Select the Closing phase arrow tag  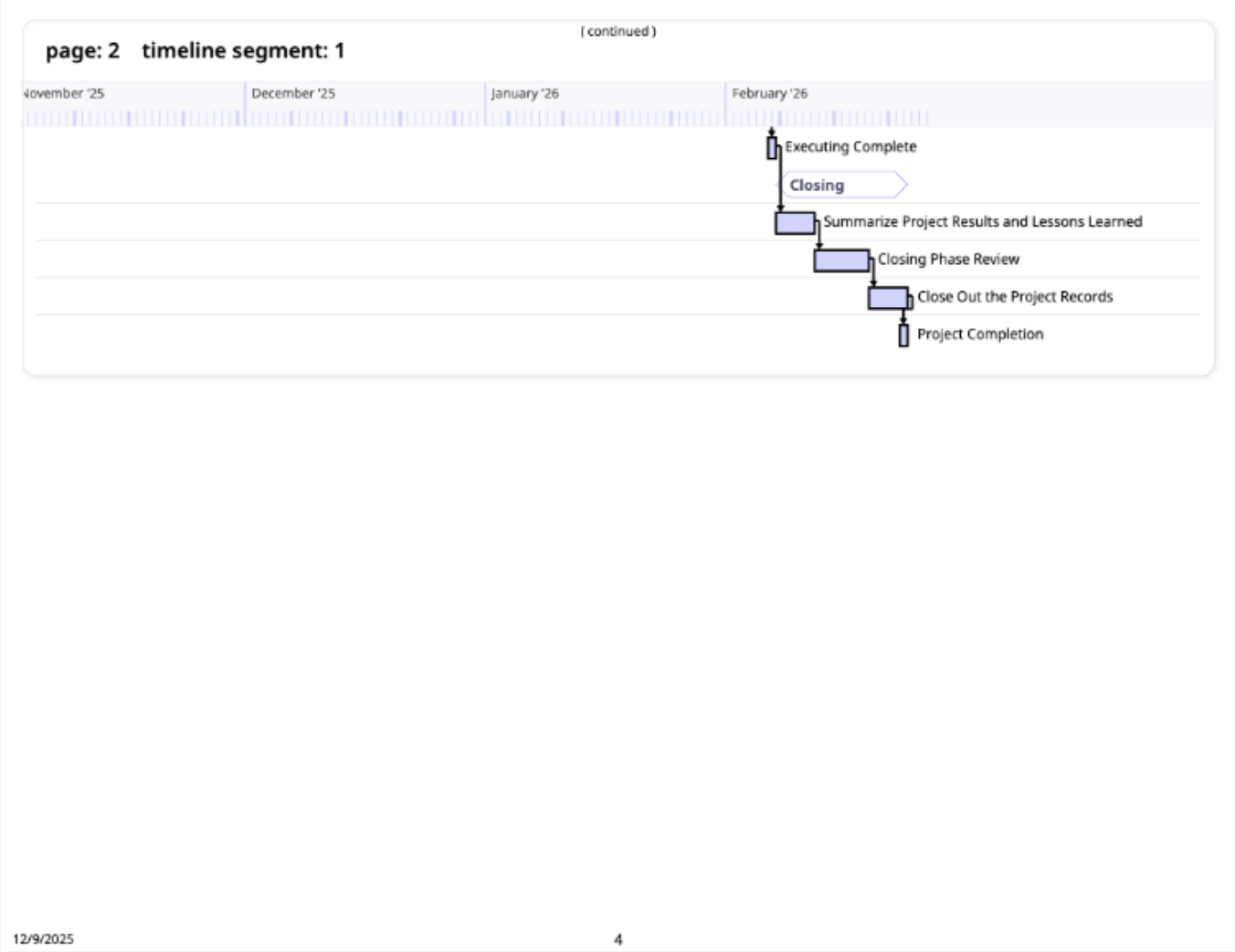coord(842,185)
